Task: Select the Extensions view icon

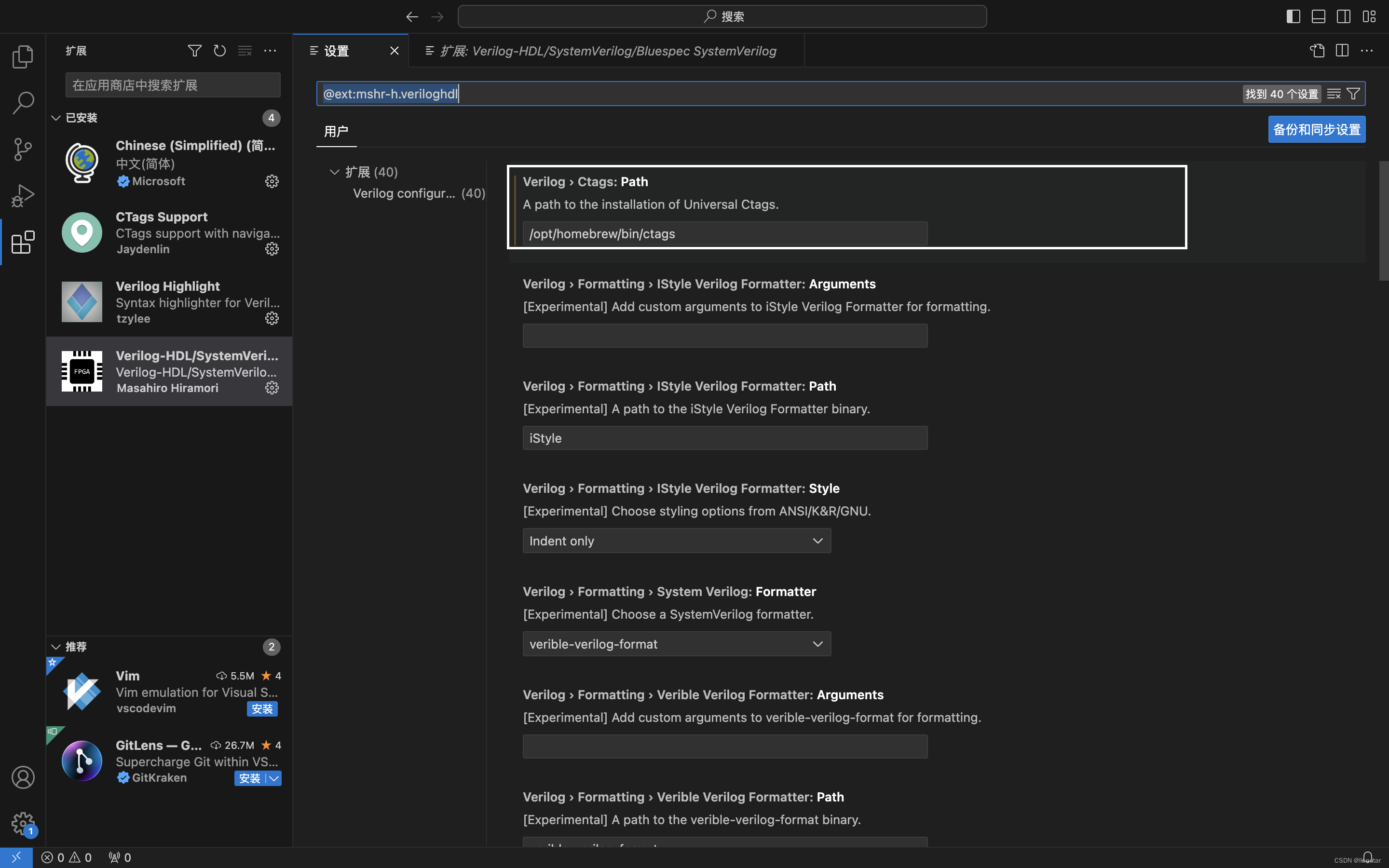Action: click(23, 242)
